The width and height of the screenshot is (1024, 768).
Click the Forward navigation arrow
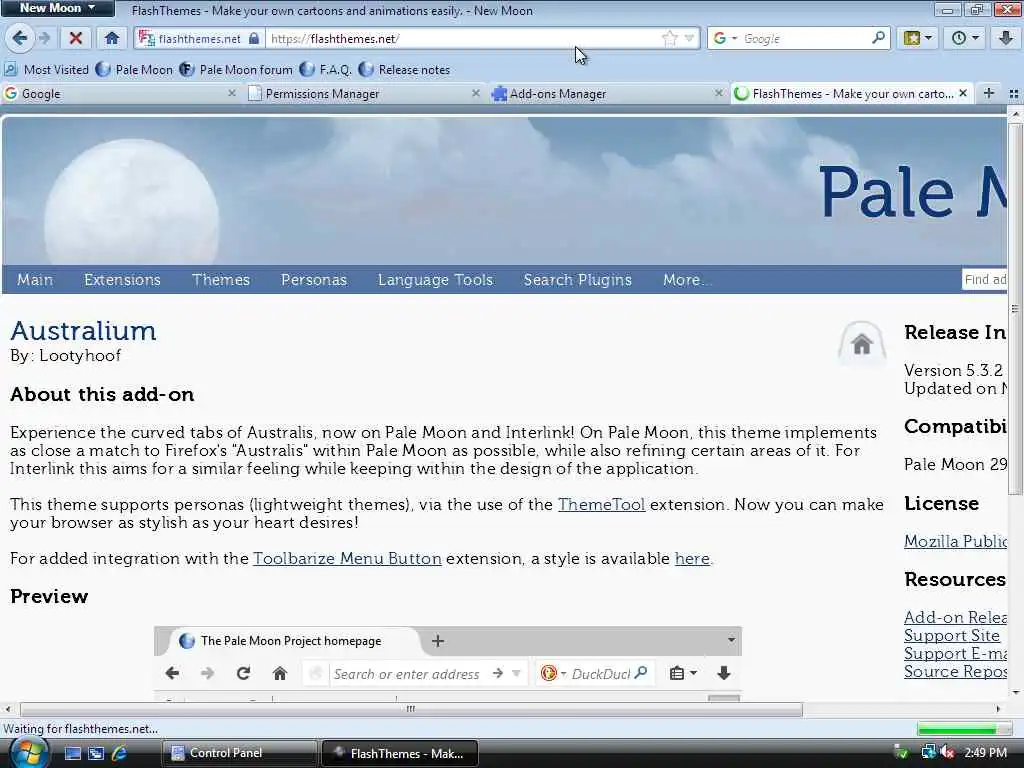click(44, 38)
